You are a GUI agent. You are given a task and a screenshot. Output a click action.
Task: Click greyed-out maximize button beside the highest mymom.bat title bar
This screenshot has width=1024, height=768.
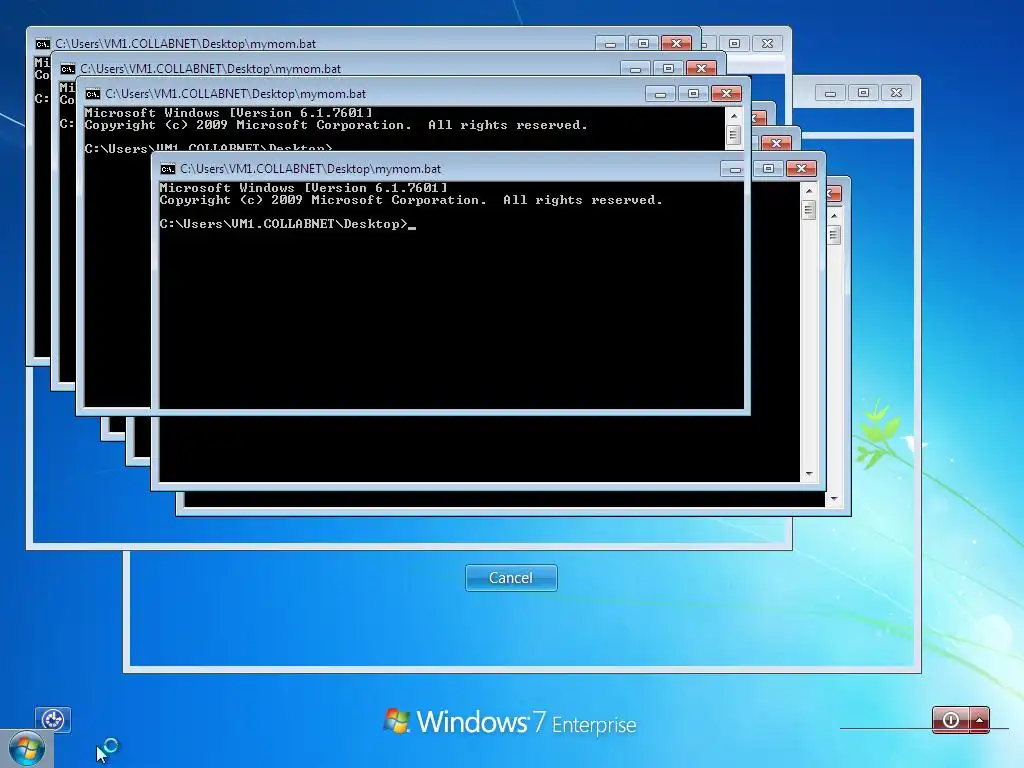coord(735,44)
